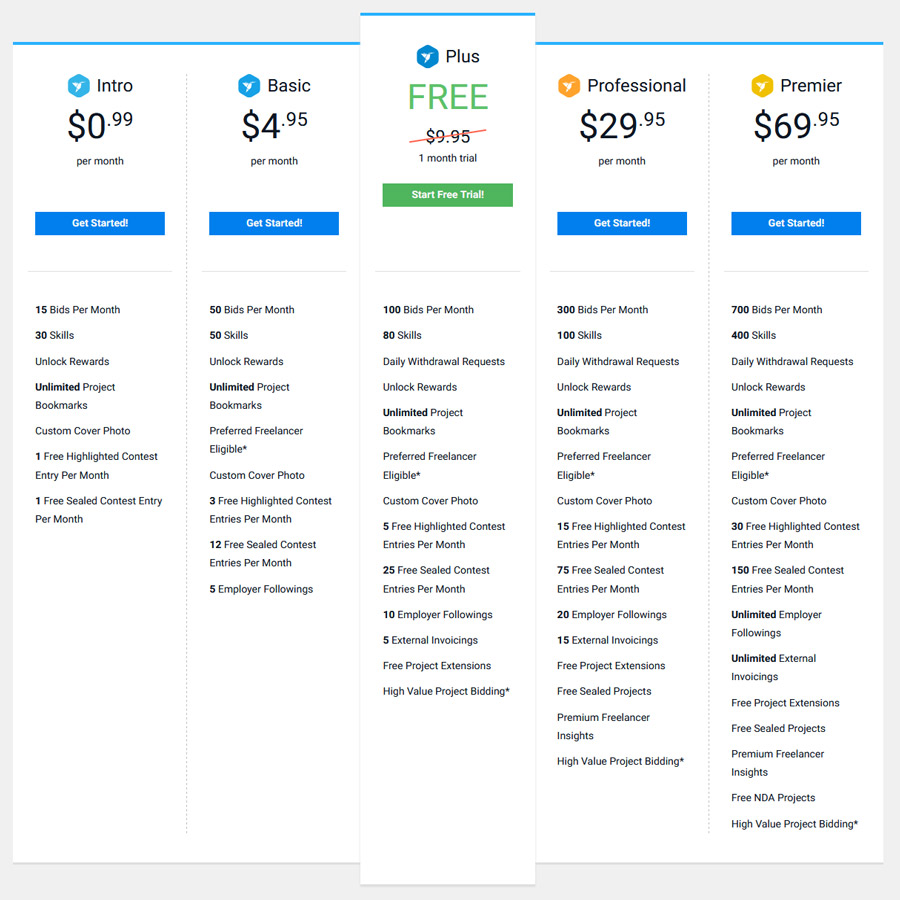Choose Get Started under Basic plan
This screenshot has height=900, width=900.
click(274, 223)
